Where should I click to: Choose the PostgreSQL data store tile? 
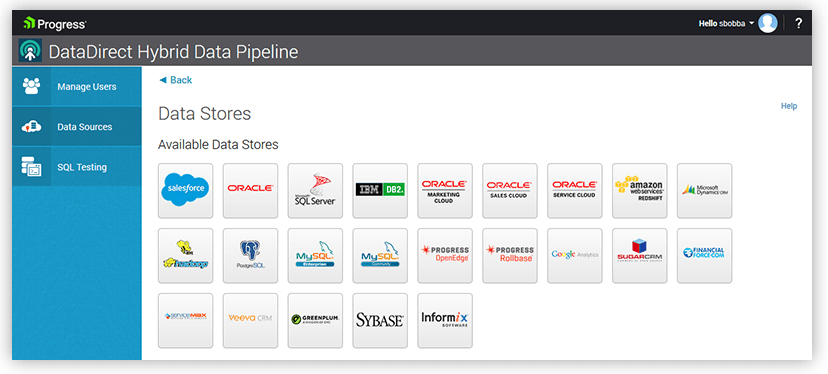coord(250,256)
